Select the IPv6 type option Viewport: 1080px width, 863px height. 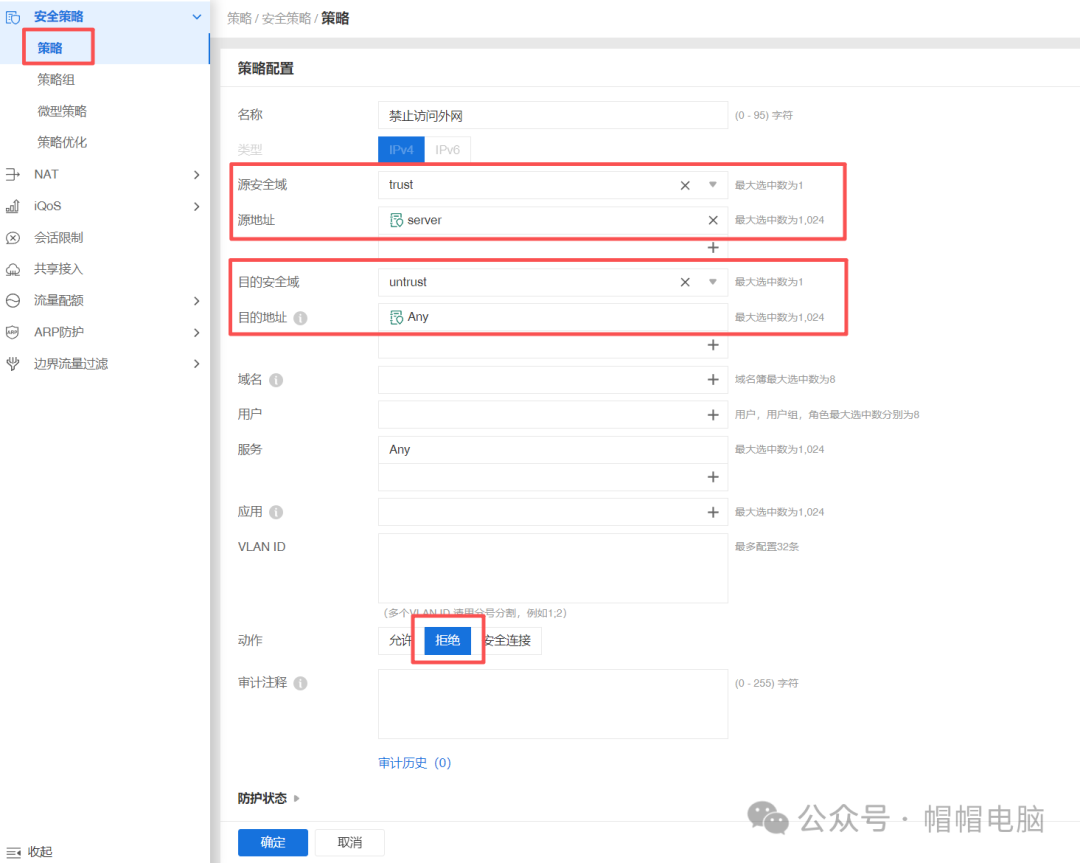[x=448, y=148]
